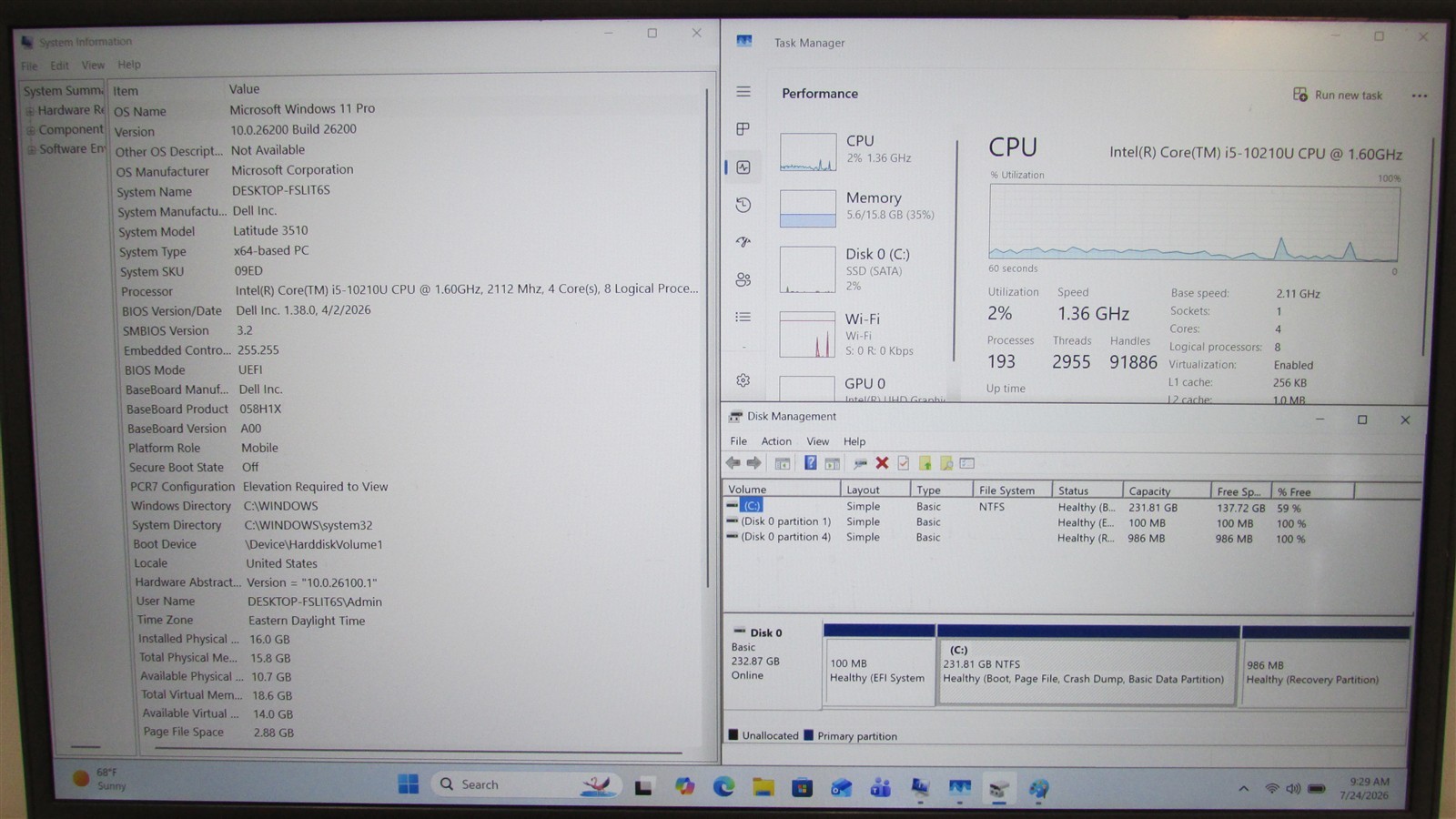Image resolution: width=1456 pixels, height=819 pixels.
Task: Open Task Manager more options ellipsis
Action: pos(1419,96)
